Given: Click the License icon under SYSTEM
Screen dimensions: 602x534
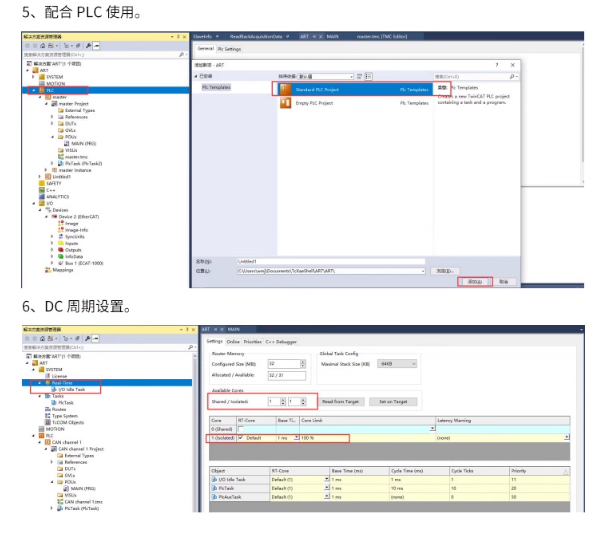Looking at the screenshot, I should click(x=48, y=376).
